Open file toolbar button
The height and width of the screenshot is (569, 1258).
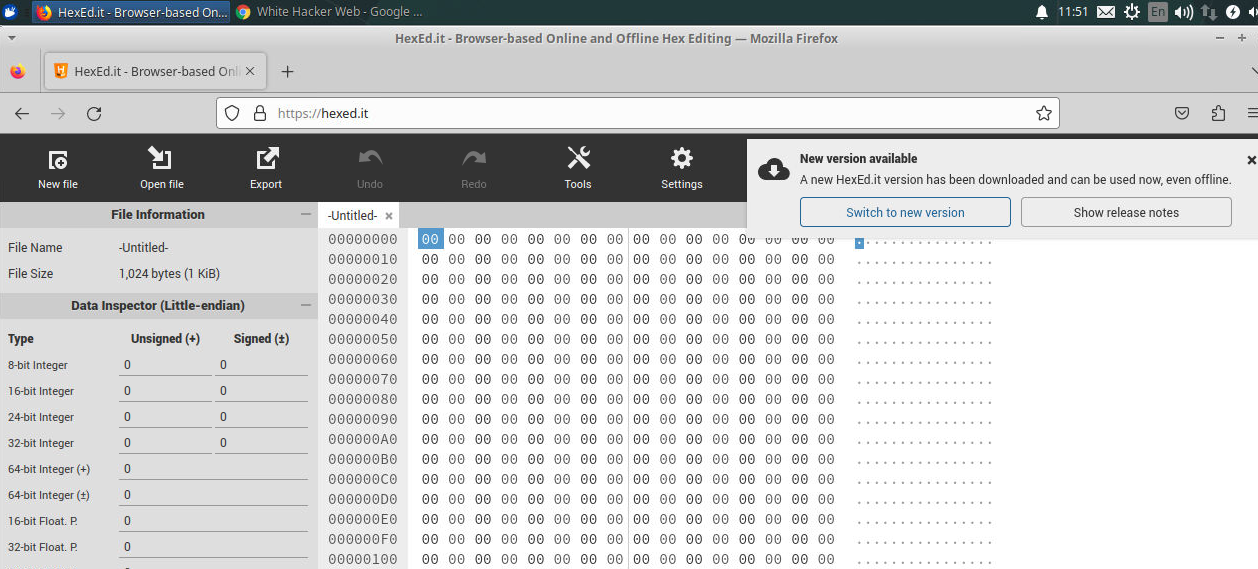click(x=161, y=169)
